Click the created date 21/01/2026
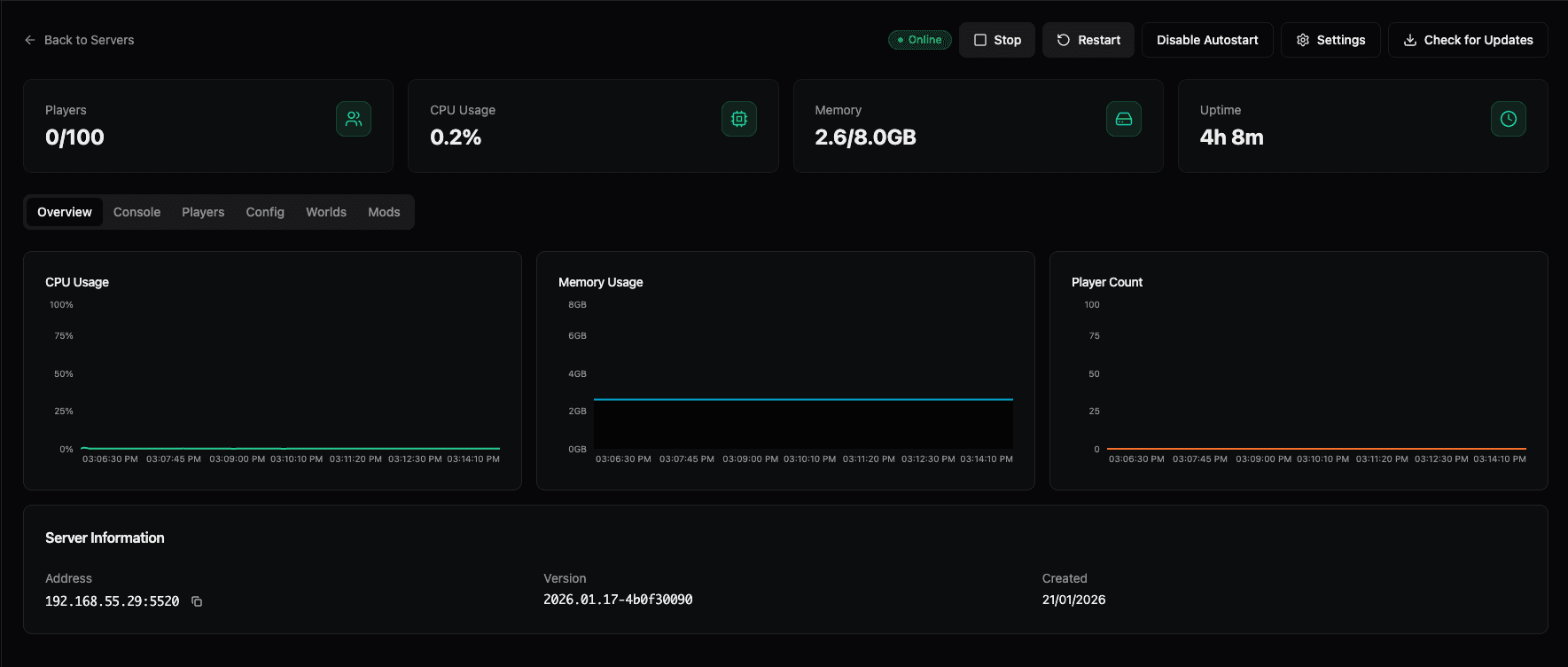Screen dimensions: 1568x667 click(x=1073, y=600)
